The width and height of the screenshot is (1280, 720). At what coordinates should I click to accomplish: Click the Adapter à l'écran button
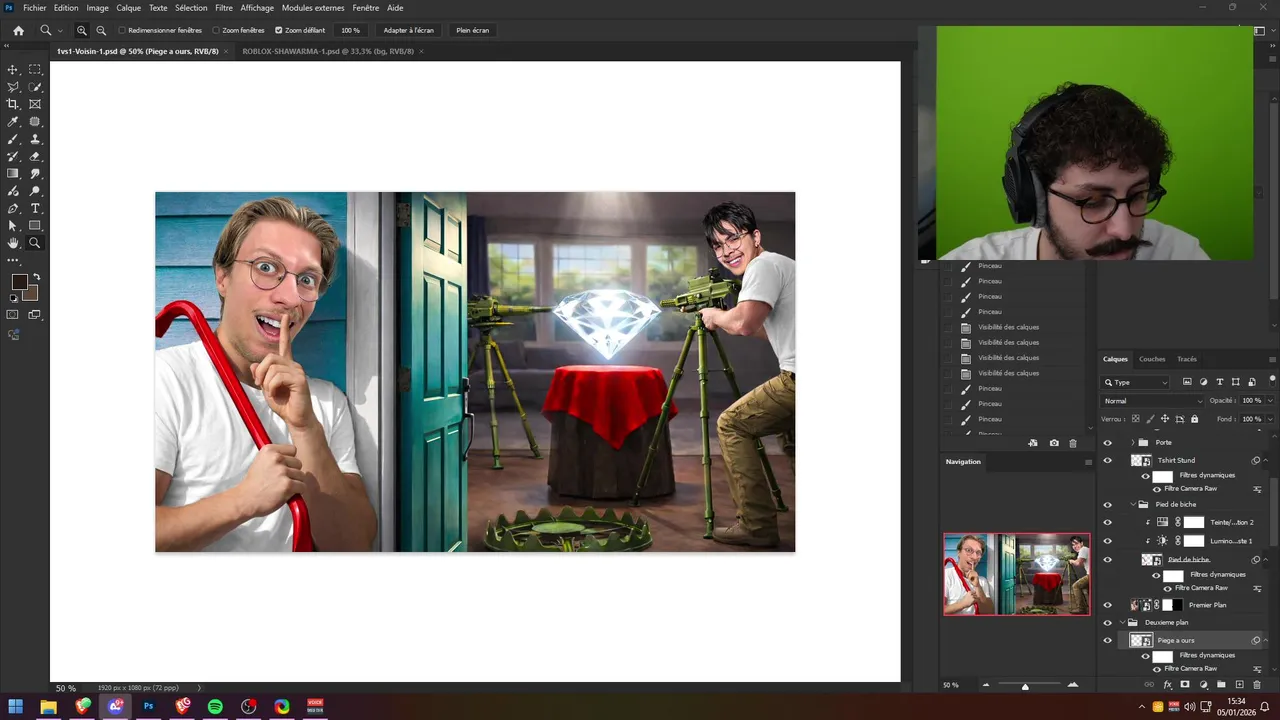409,30
